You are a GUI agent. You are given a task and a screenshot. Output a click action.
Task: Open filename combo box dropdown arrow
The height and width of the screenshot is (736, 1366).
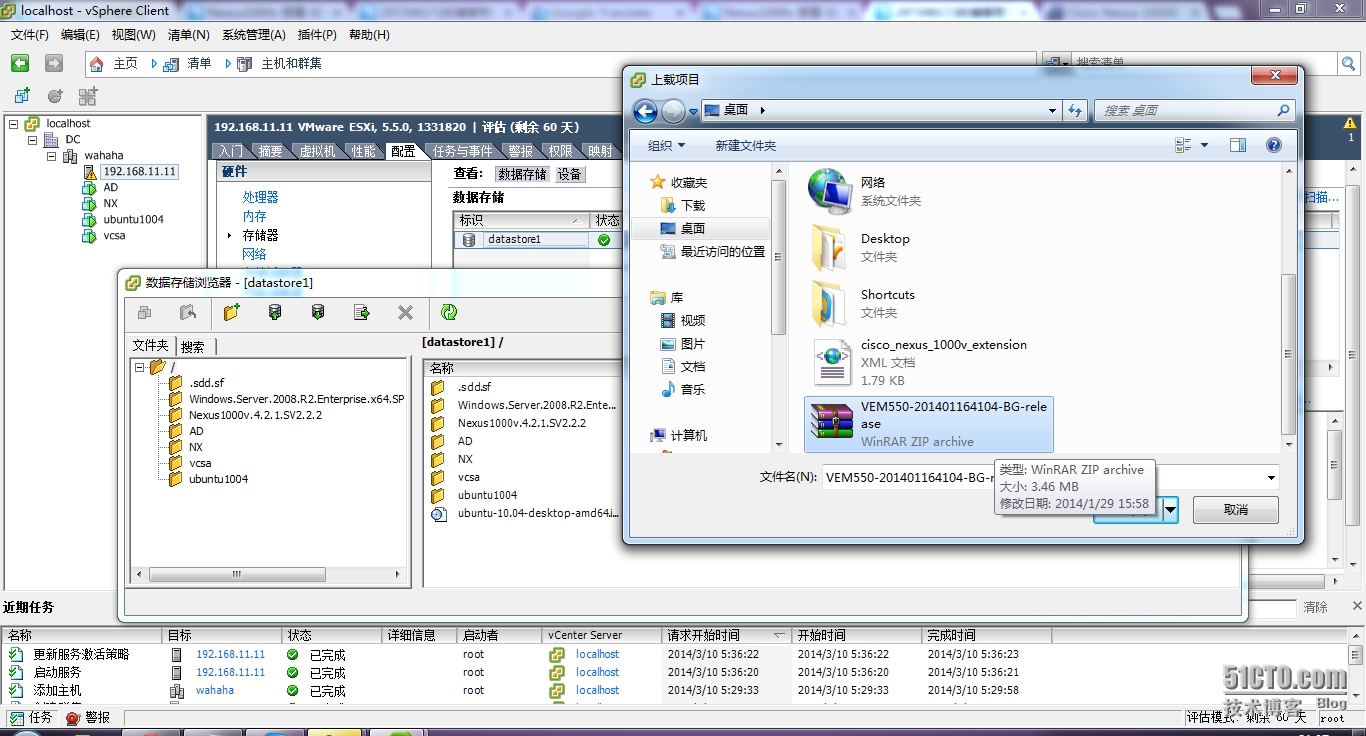(1271, 477)
